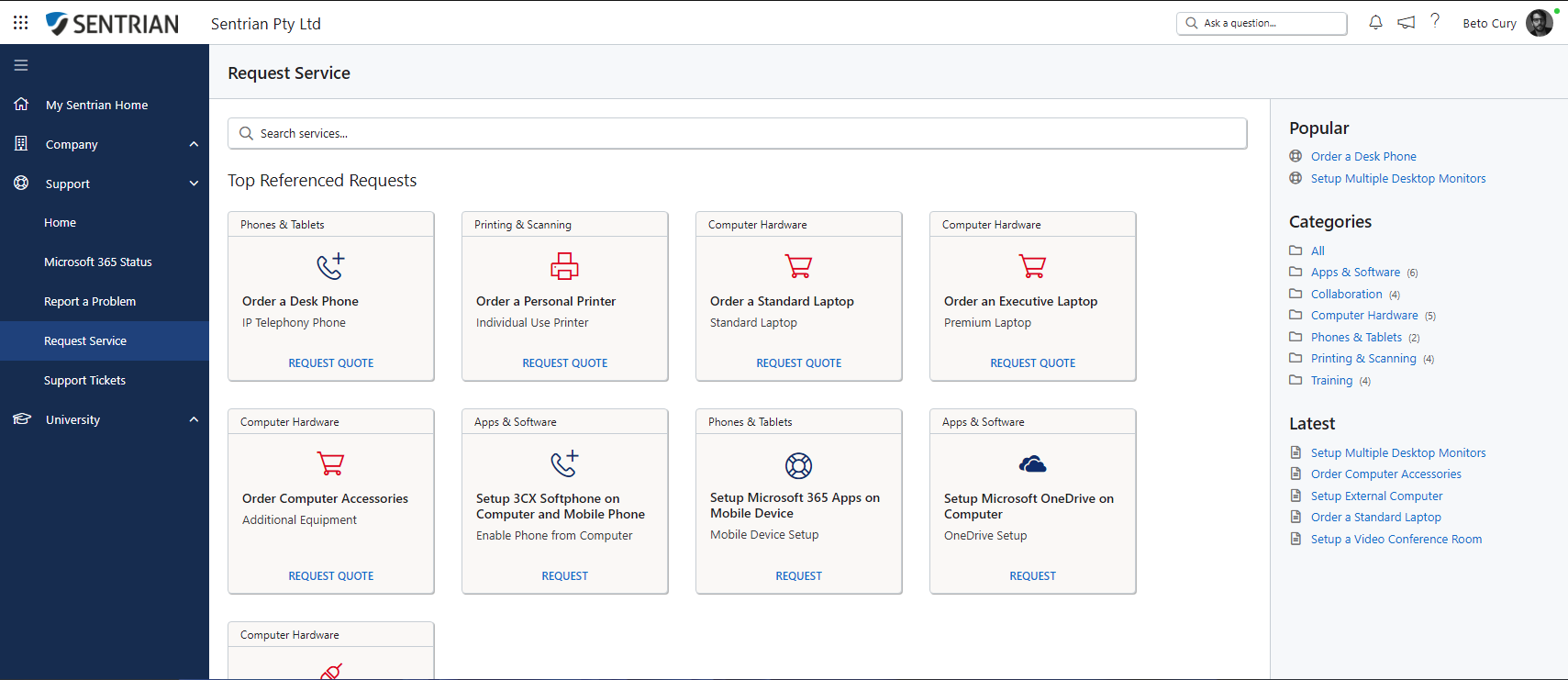1568x680 pixels.
Task: Click cart icon on Order Computer Accessories card
Action: [x=330, y=463]
